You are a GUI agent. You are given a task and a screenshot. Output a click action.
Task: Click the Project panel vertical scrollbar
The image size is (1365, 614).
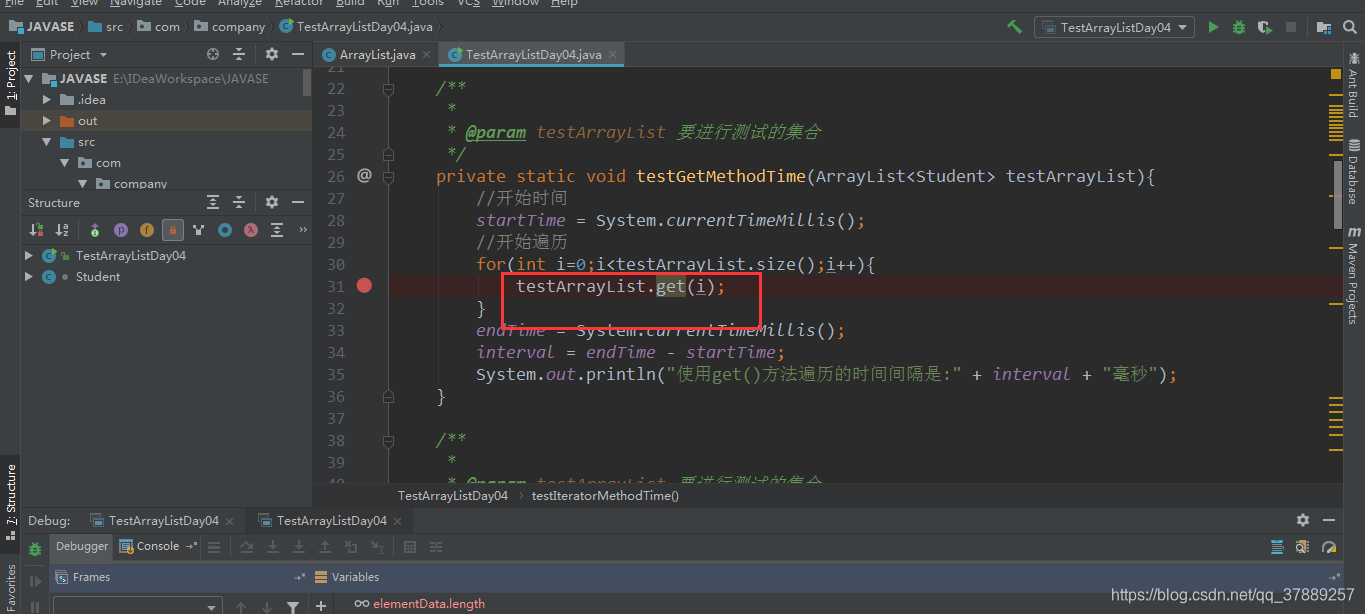(x=307, y=82)
